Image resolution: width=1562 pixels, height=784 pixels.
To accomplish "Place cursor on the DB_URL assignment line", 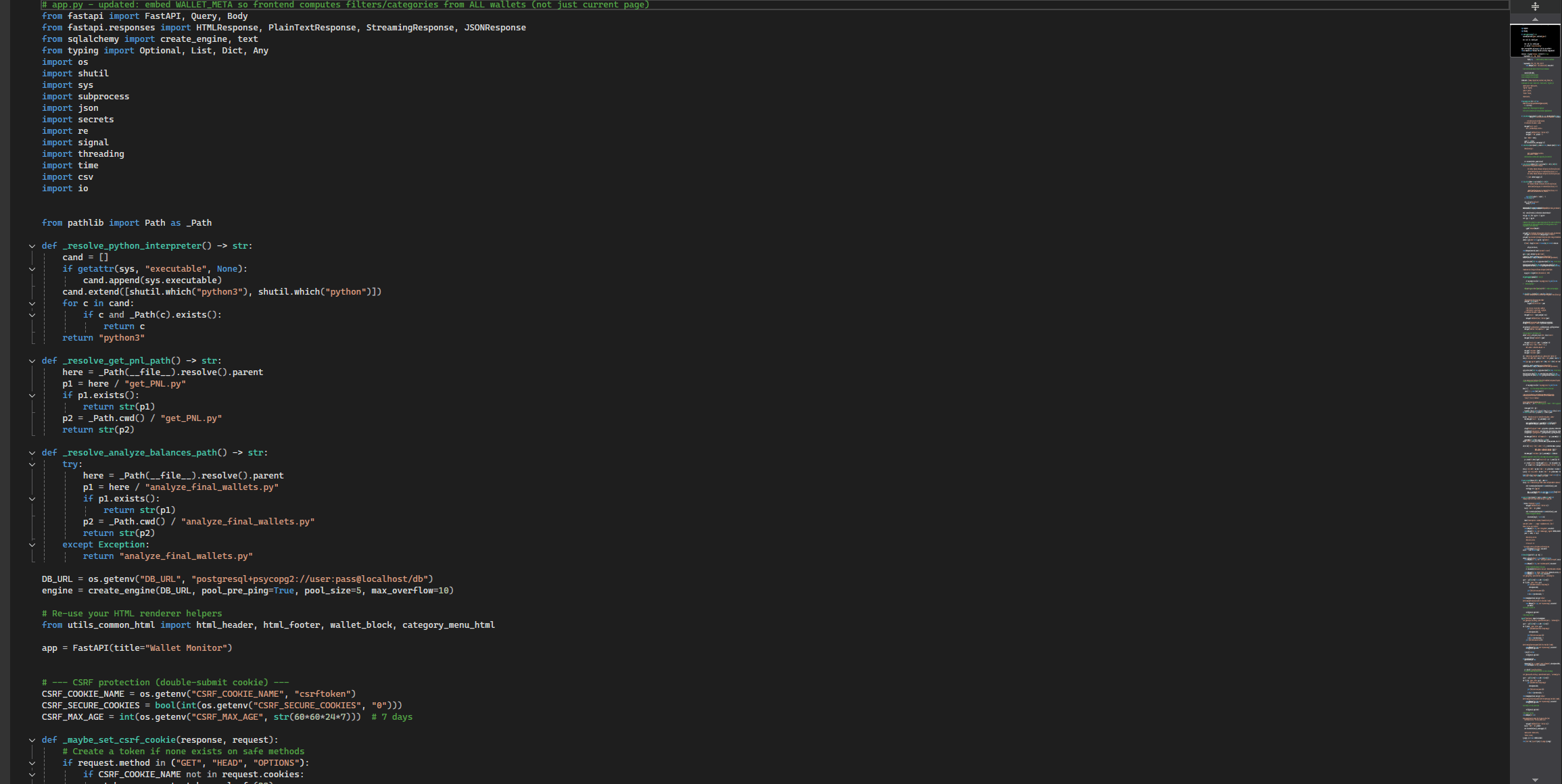I will [237, 579].
